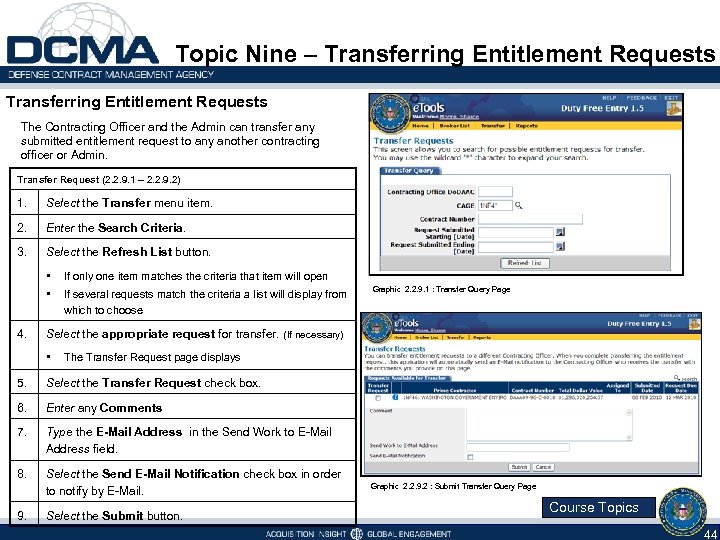720x540 pixels.
Task: Open Reports menu in Submit Transfer page
Action: click(482, 338)
